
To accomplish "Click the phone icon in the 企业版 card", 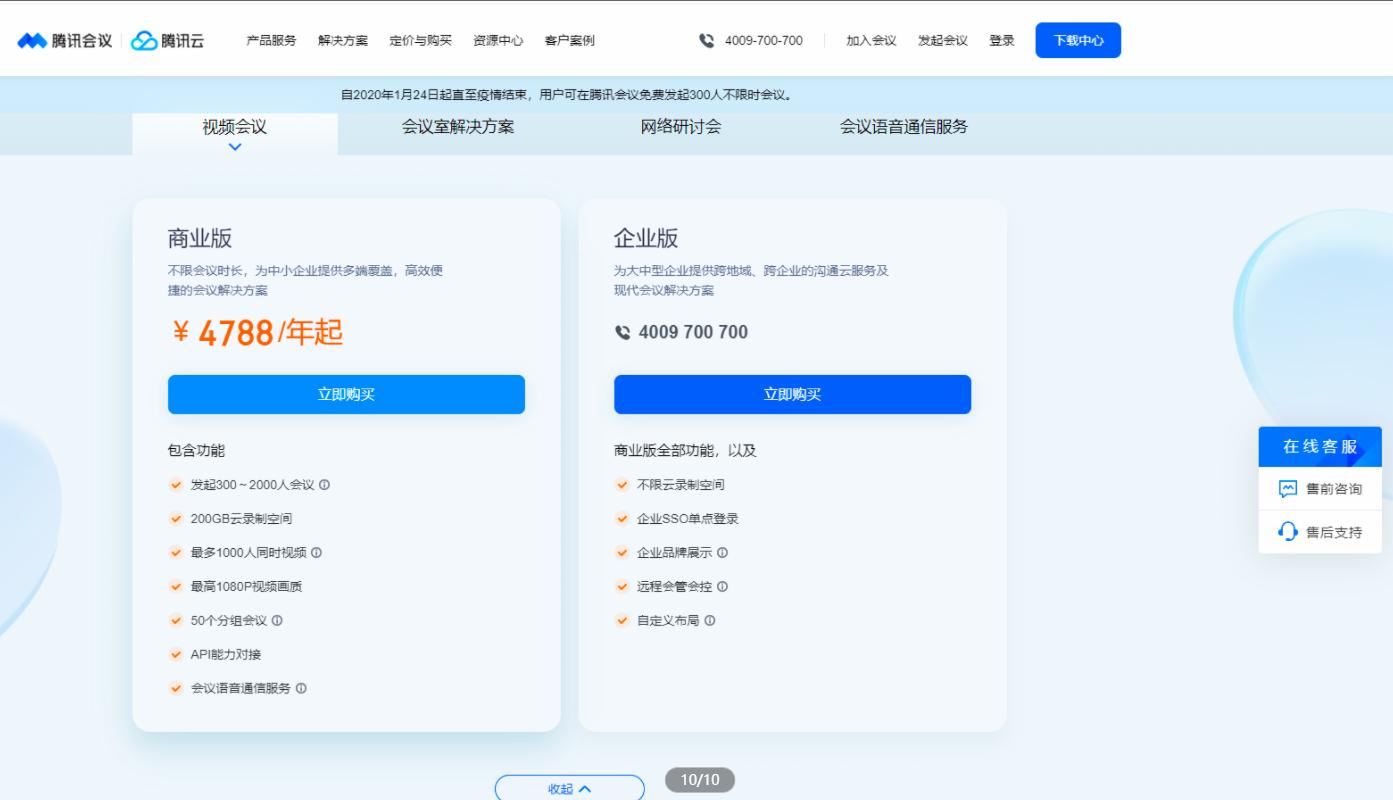I will [621, 332].
